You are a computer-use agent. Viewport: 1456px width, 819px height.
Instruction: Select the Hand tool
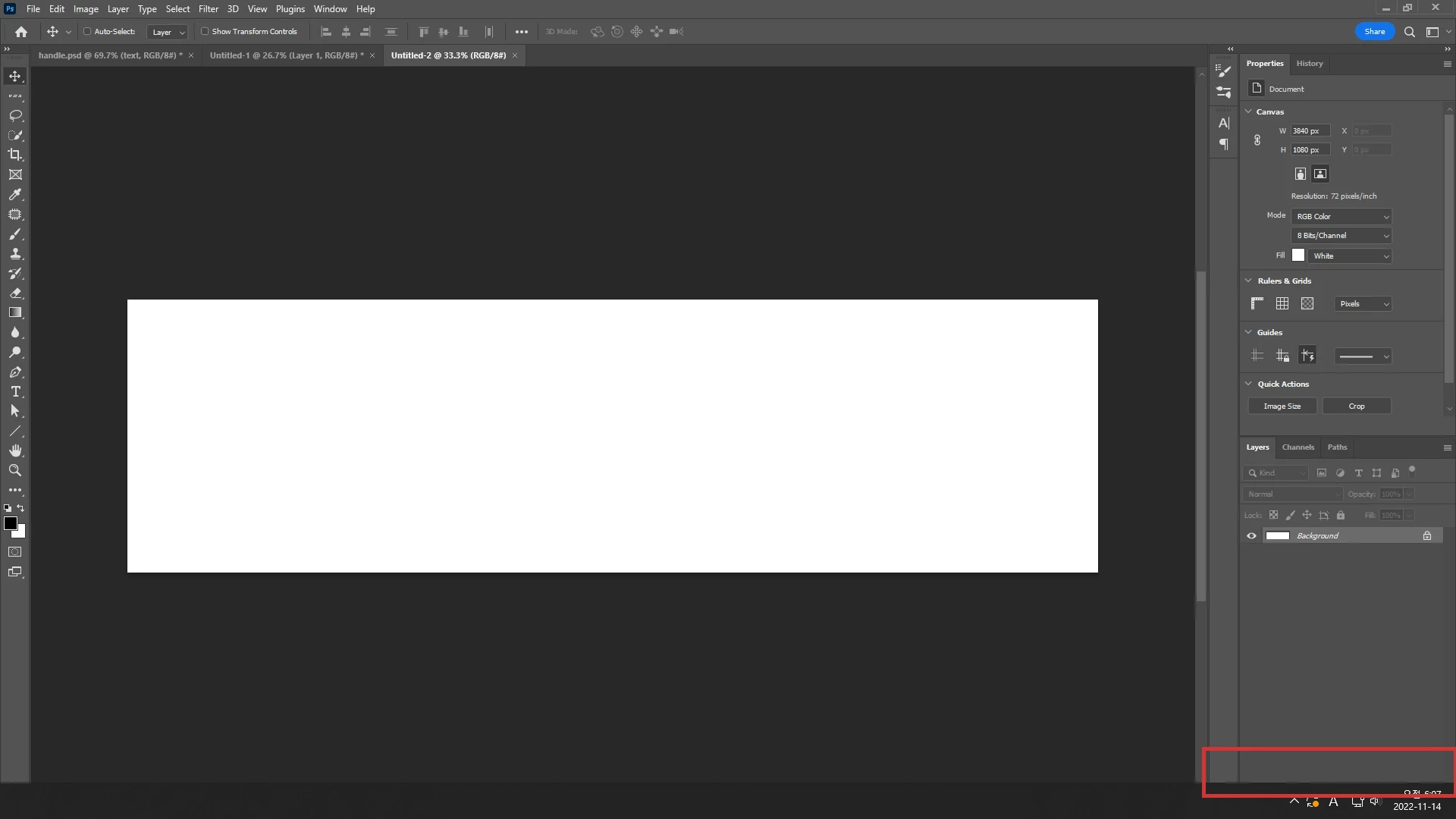tap(15, 450)
